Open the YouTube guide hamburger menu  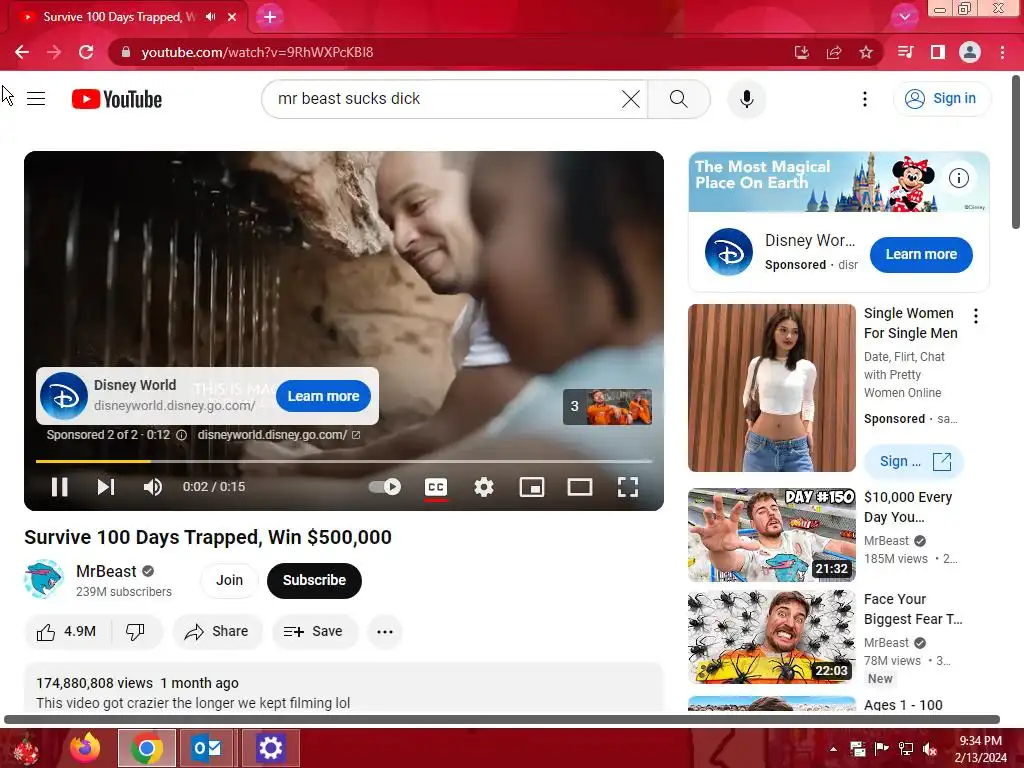[36, 99]
